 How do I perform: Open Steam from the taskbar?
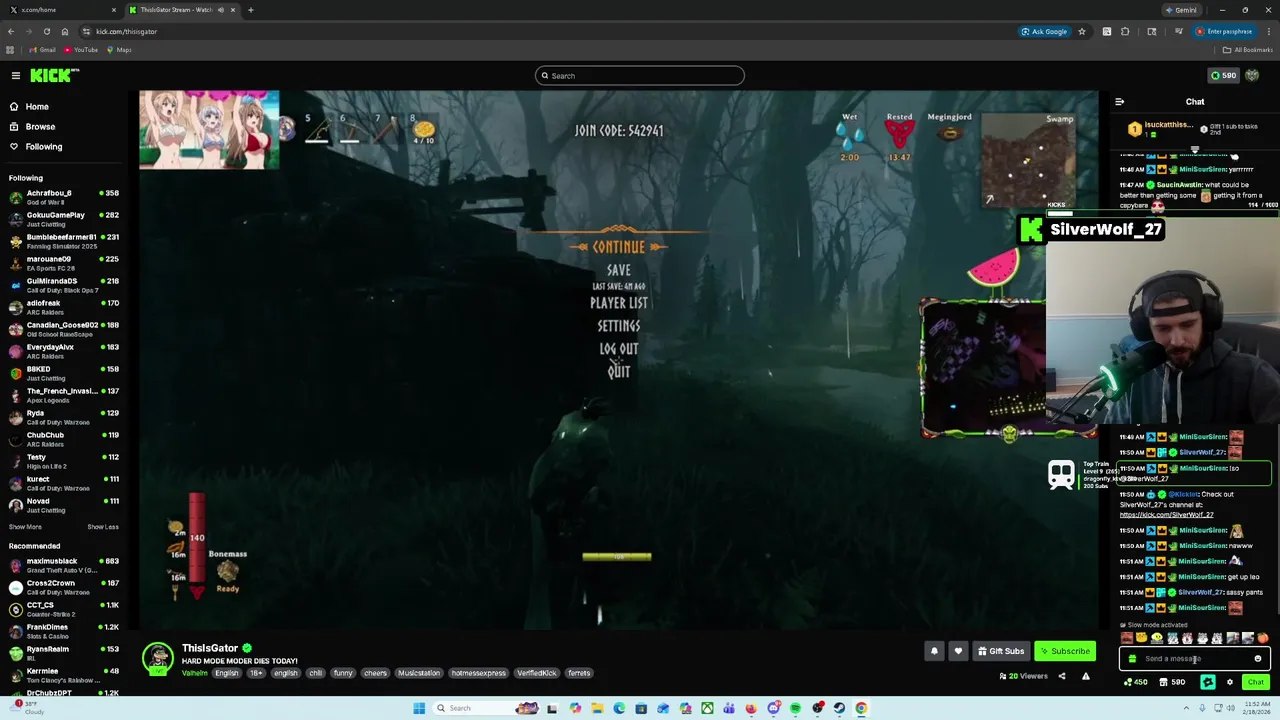(839, 708)
